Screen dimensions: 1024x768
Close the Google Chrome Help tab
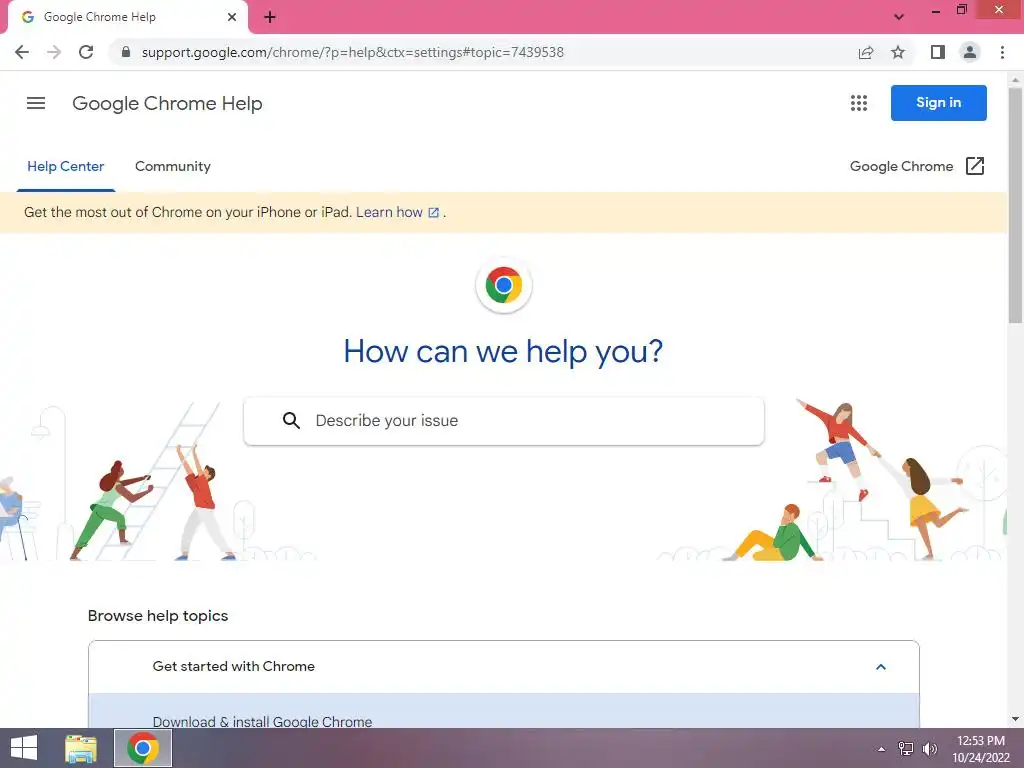232,18
